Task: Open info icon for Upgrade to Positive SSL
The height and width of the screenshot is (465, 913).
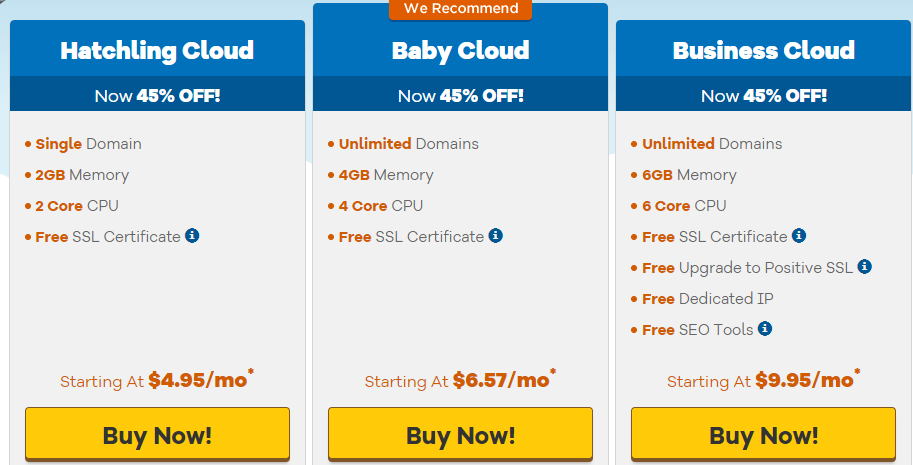Action: (865, 267)
